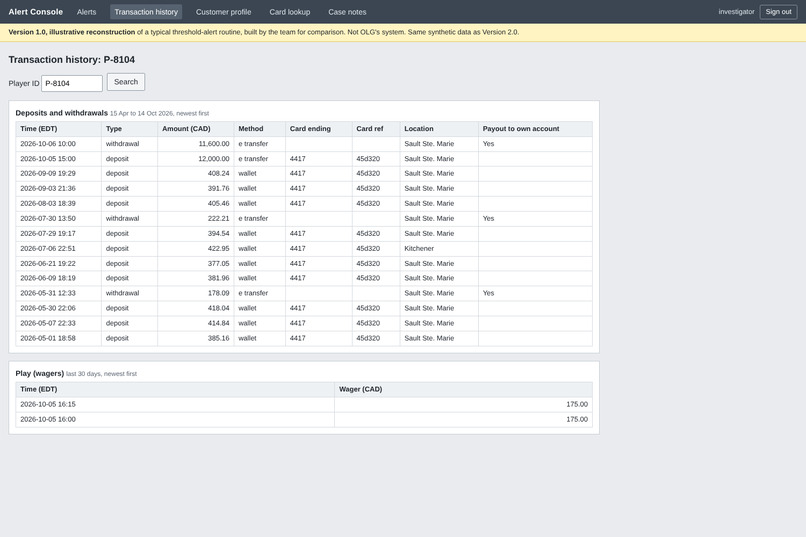Click the Play (wagers) section title
Image resolution: width=806 pixels, height=537 pixels.
tap(40, 374)
